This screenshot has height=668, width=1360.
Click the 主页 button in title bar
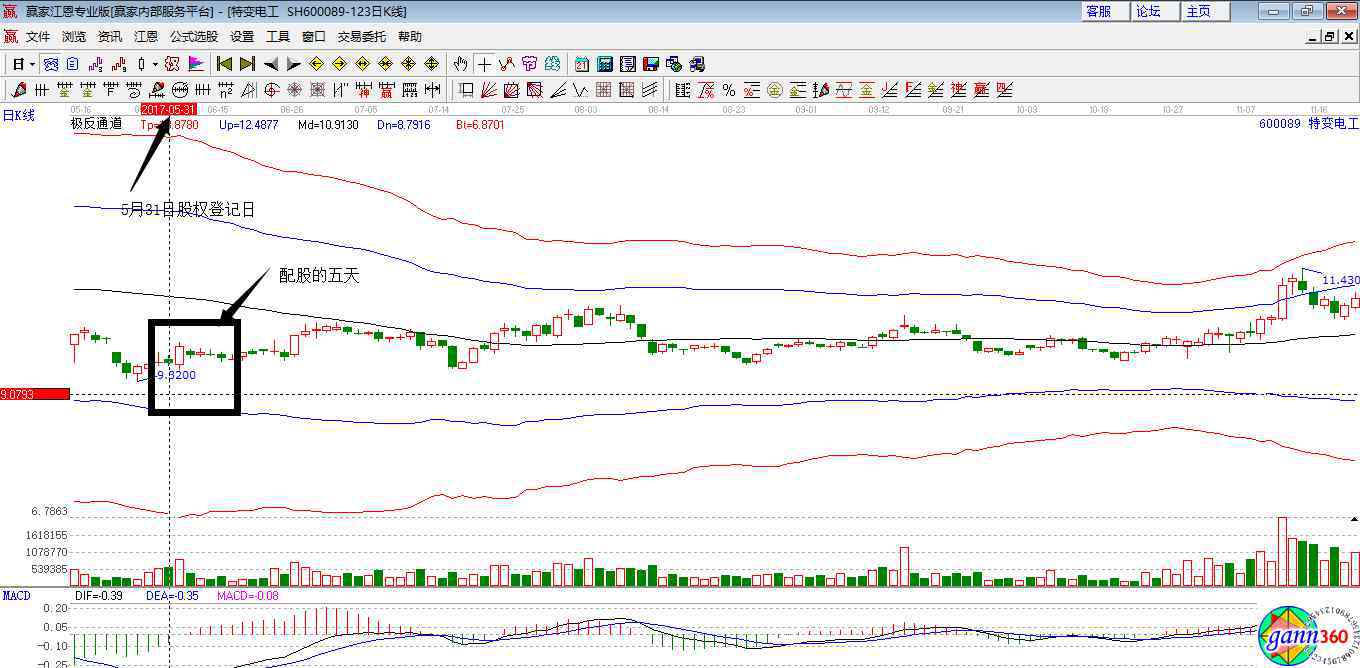pos(1206,11)
